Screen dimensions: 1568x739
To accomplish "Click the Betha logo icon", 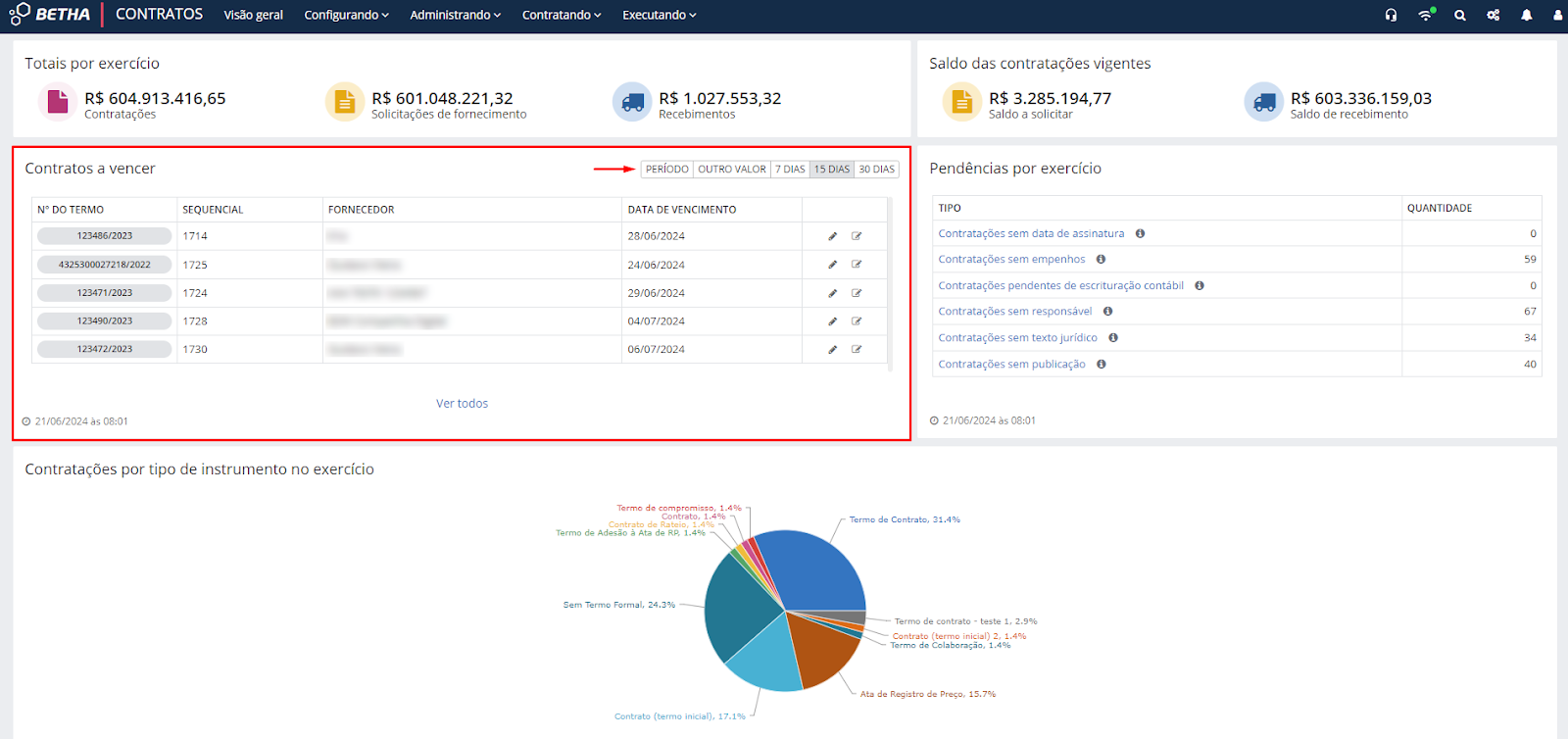I will coord(20,14).
